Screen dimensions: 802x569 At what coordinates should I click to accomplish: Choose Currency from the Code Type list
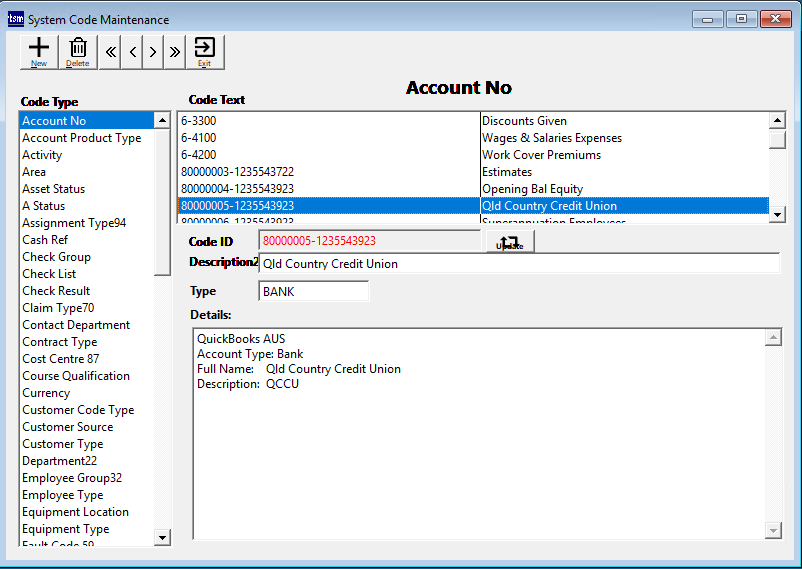(46, 393)
